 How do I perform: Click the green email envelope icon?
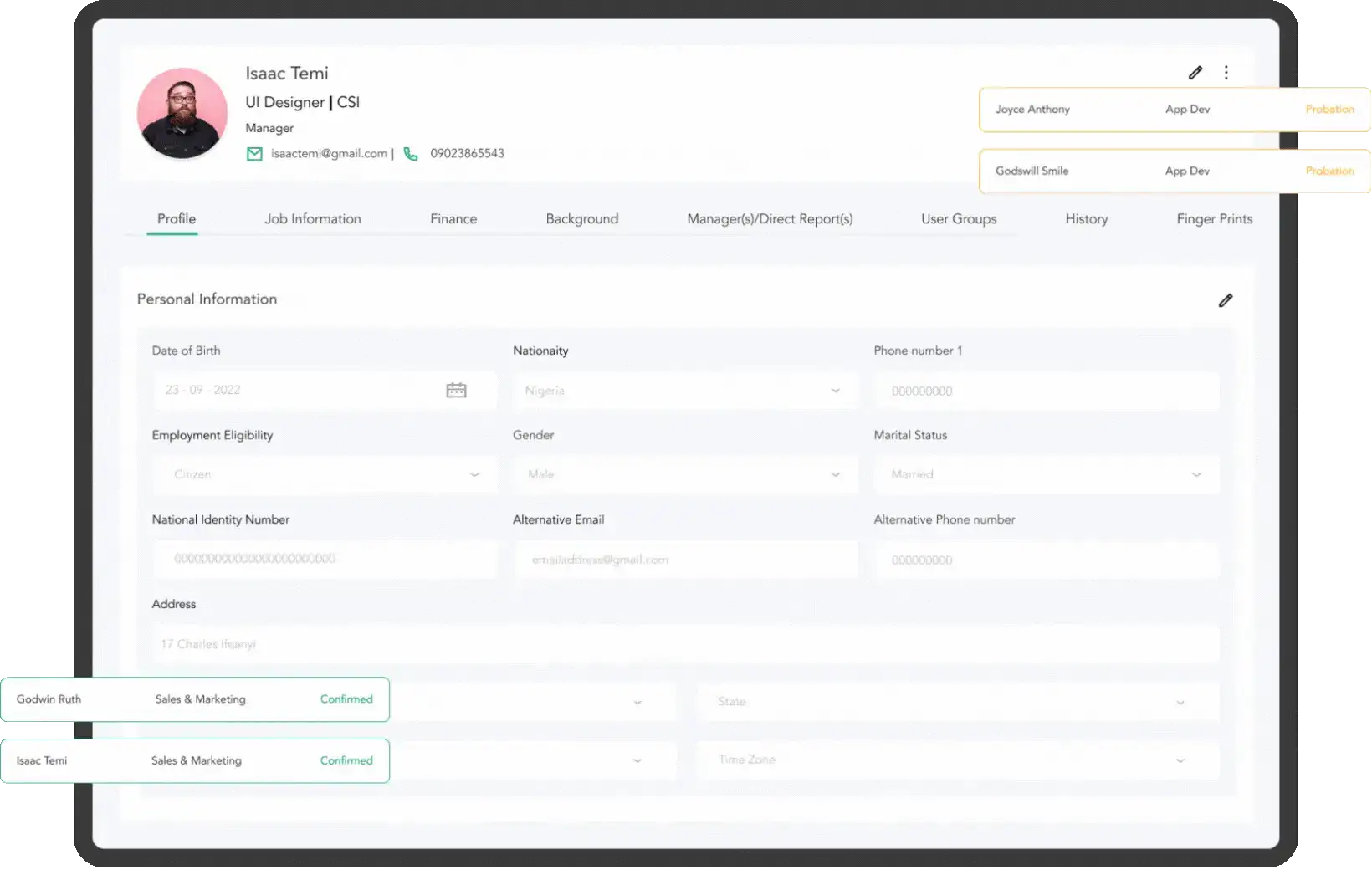tap(254, 154)
